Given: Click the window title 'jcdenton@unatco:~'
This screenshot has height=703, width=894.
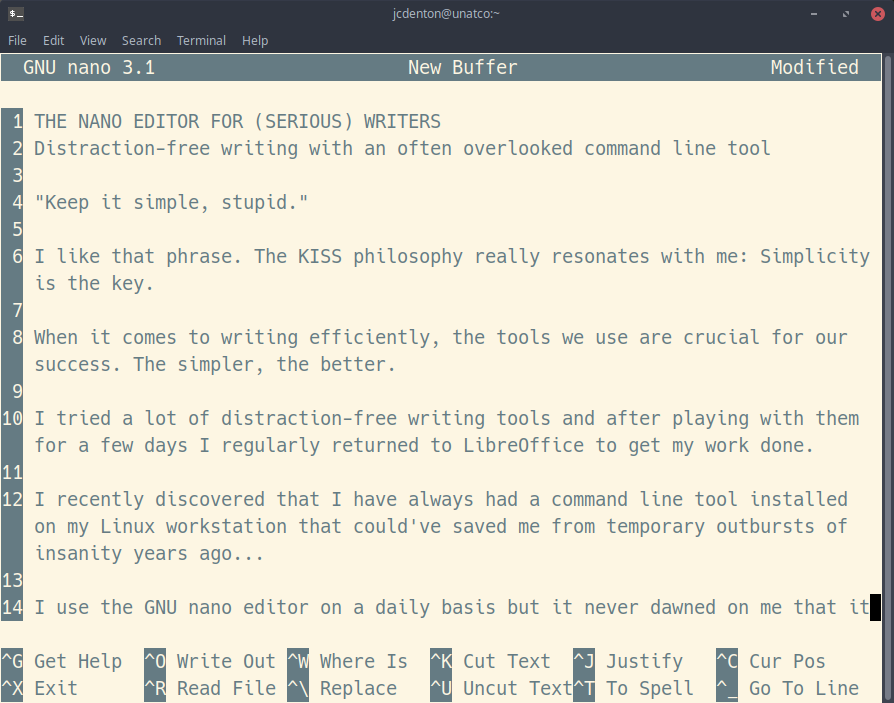Looking at the screenshot, I should point(446,14).
